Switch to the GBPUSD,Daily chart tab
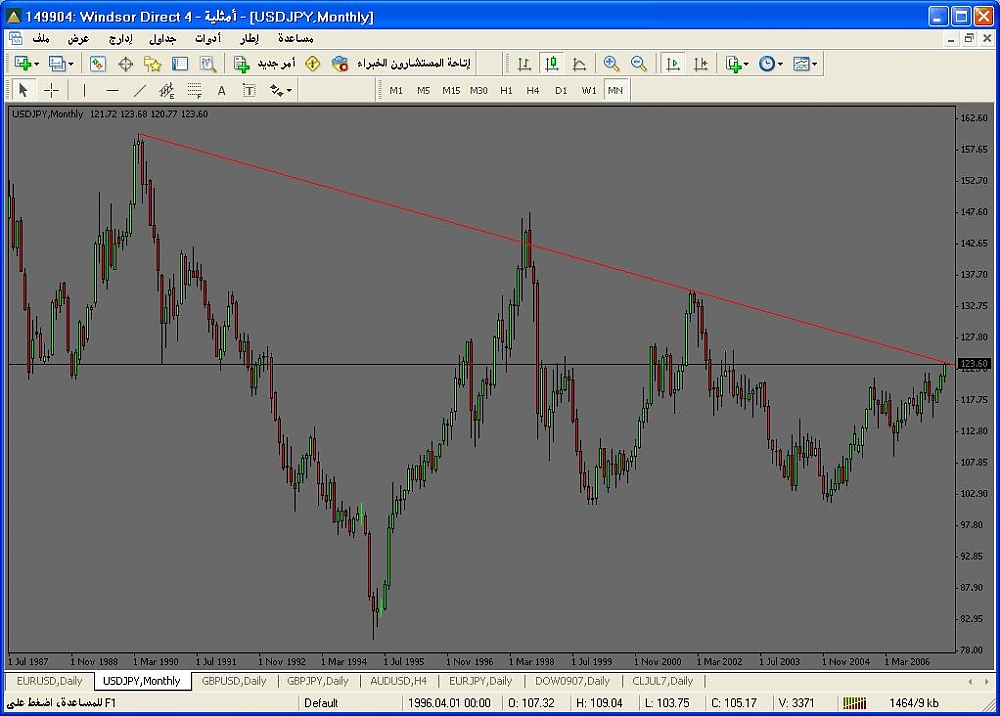 [234, 681]
